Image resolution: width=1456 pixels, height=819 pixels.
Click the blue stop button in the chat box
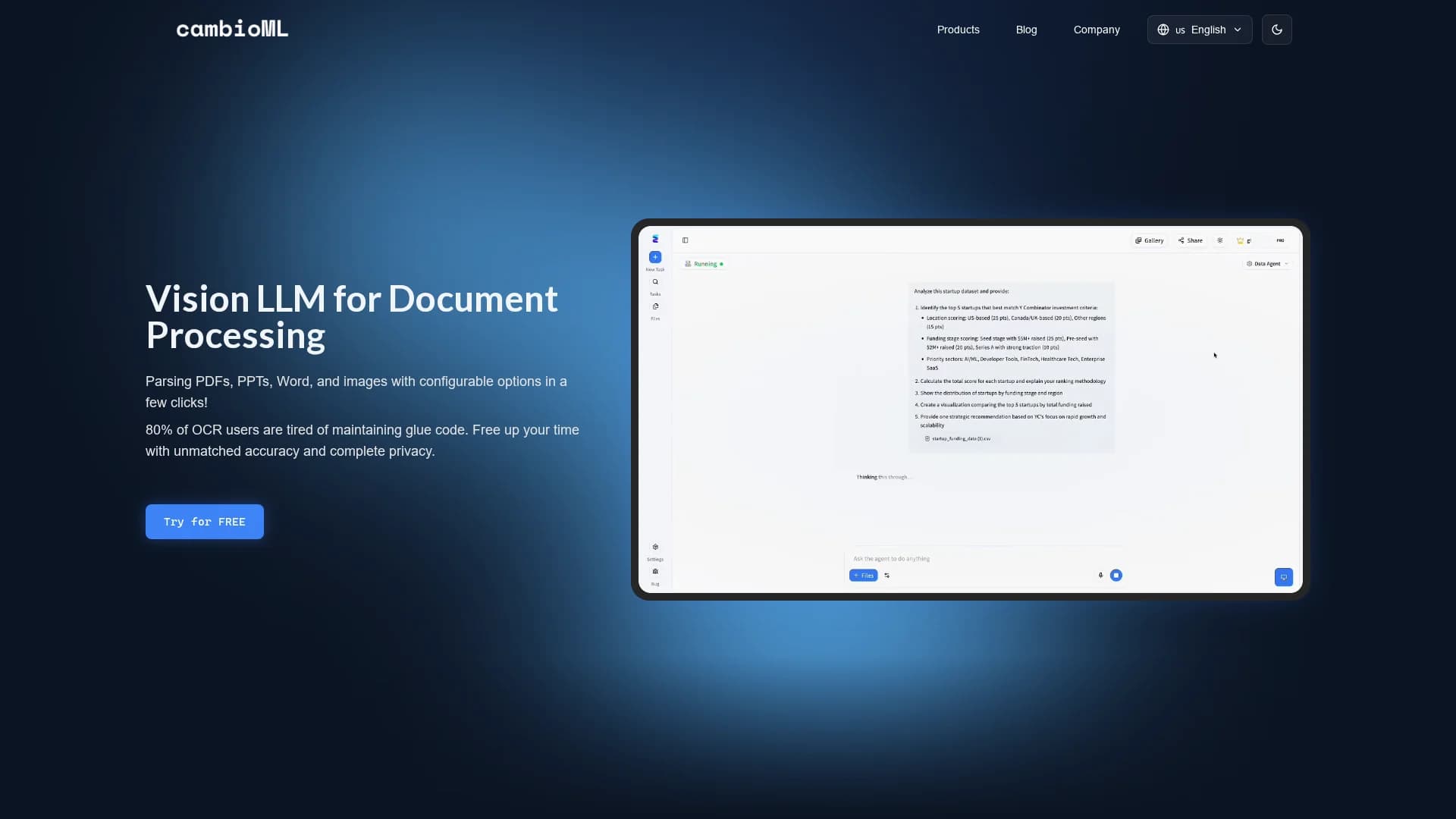coord(1116,576)
